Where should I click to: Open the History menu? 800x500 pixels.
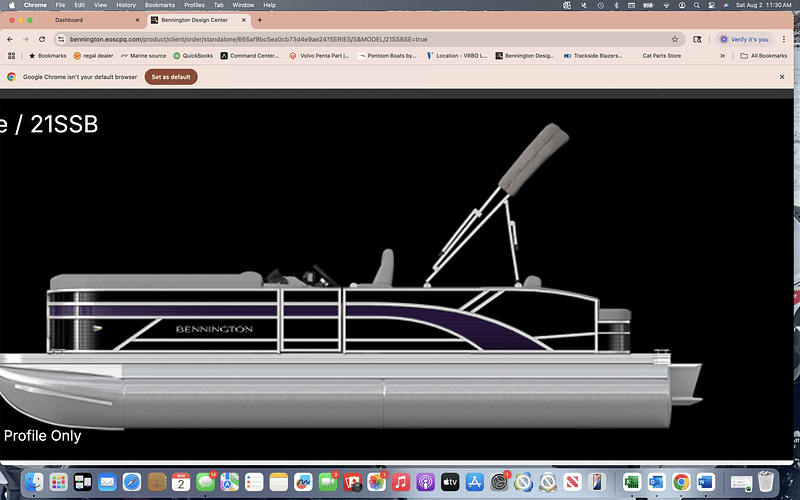[126, 5]
